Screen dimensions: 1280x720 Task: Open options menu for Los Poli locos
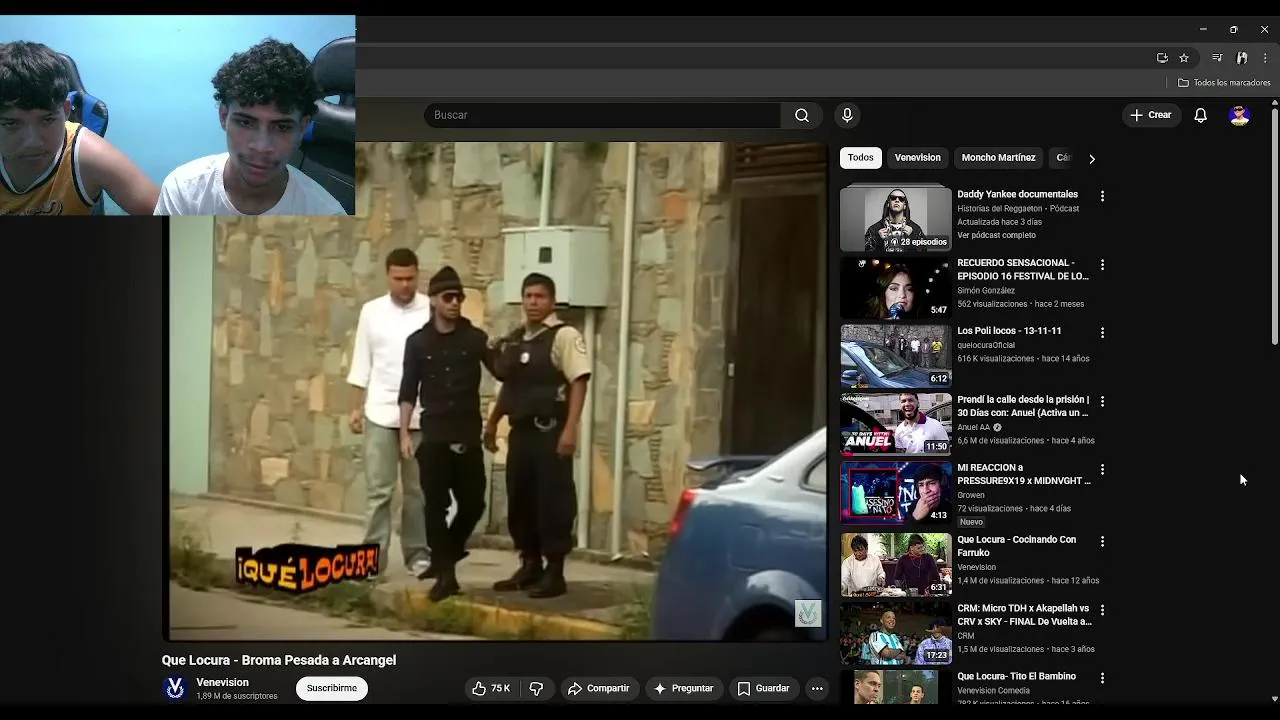point(1102,332)
